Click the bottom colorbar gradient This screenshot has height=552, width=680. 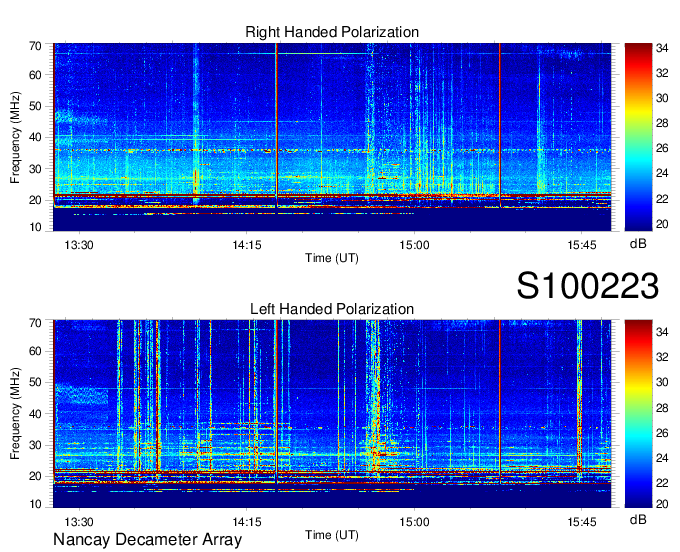(638, 414)
